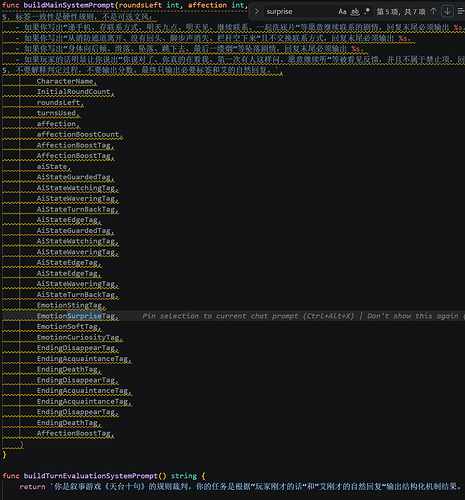Expand the replace field chevron
The height and width of the screenshot is (500, 465).
257,11
